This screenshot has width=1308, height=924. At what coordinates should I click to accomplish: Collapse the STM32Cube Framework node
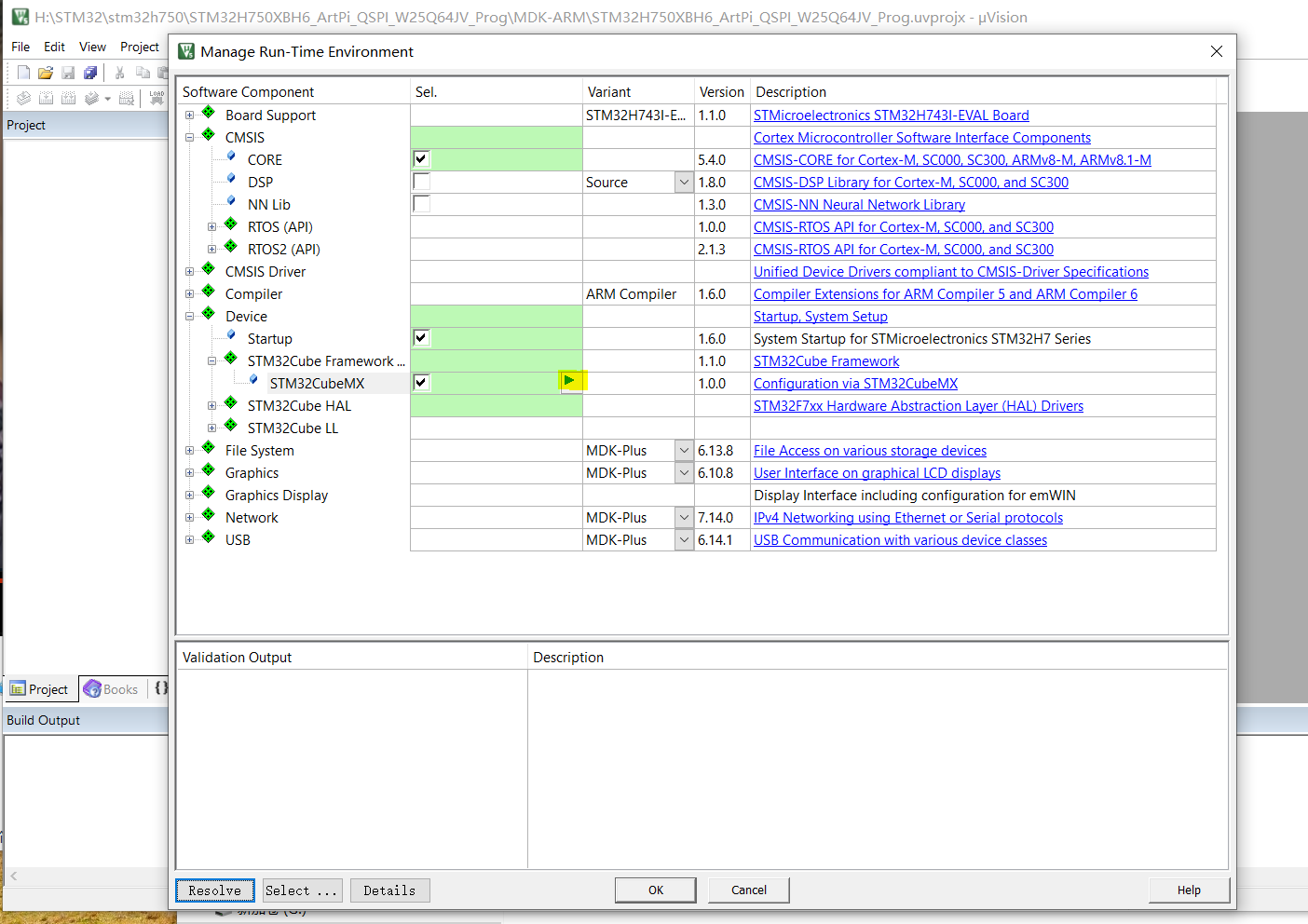point(212,361)
